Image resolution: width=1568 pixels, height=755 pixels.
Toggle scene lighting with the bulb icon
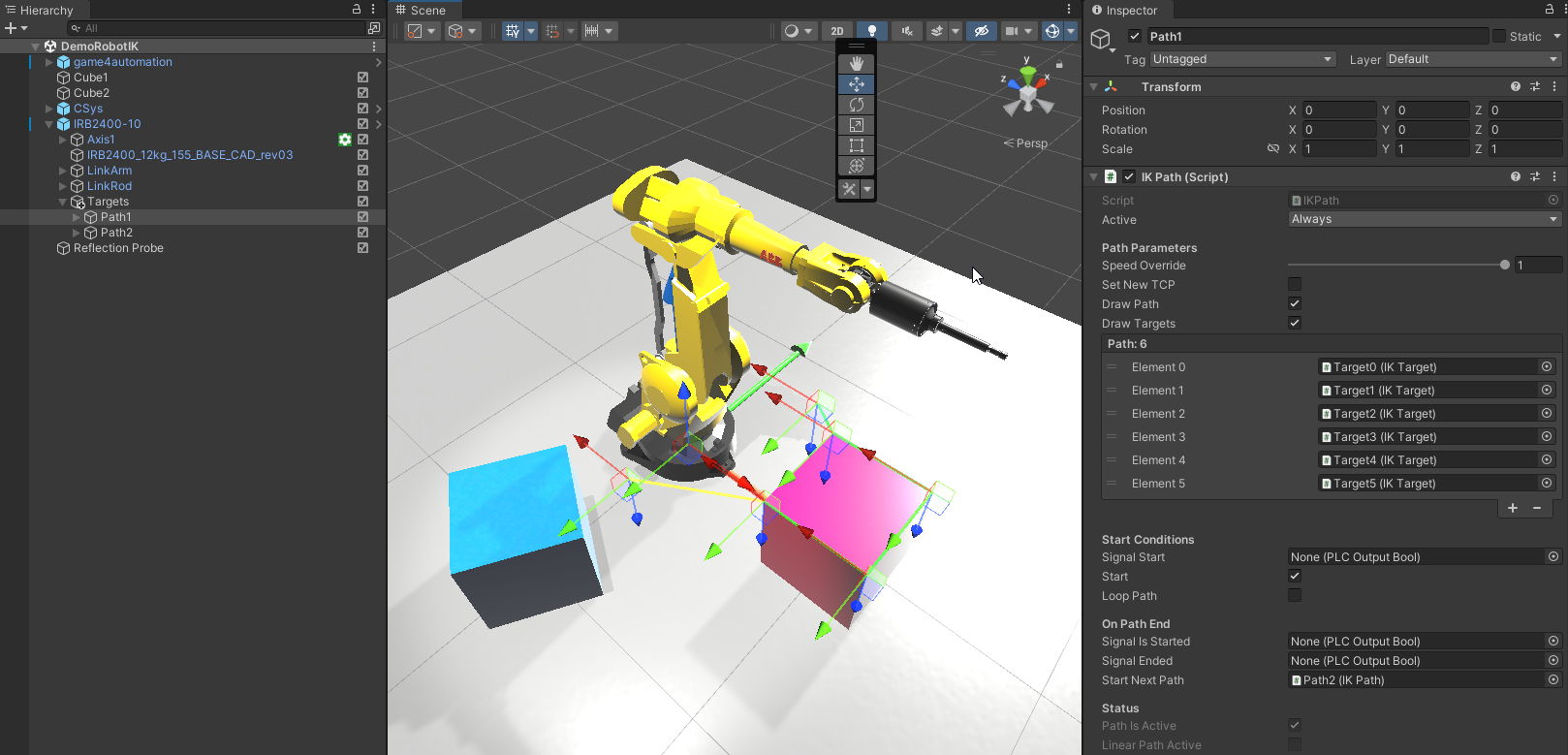[x=871, y=31]
